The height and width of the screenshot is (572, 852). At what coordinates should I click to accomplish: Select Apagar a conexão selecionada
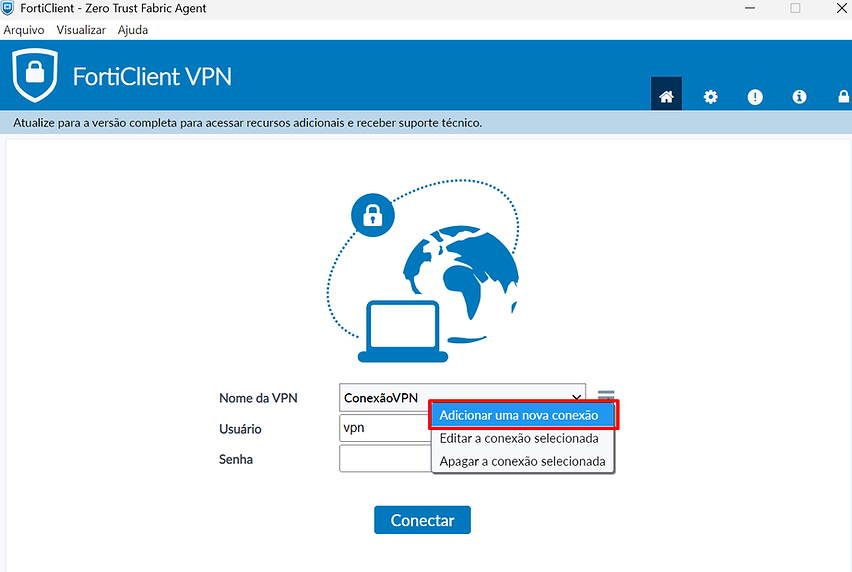click(523, 461)
